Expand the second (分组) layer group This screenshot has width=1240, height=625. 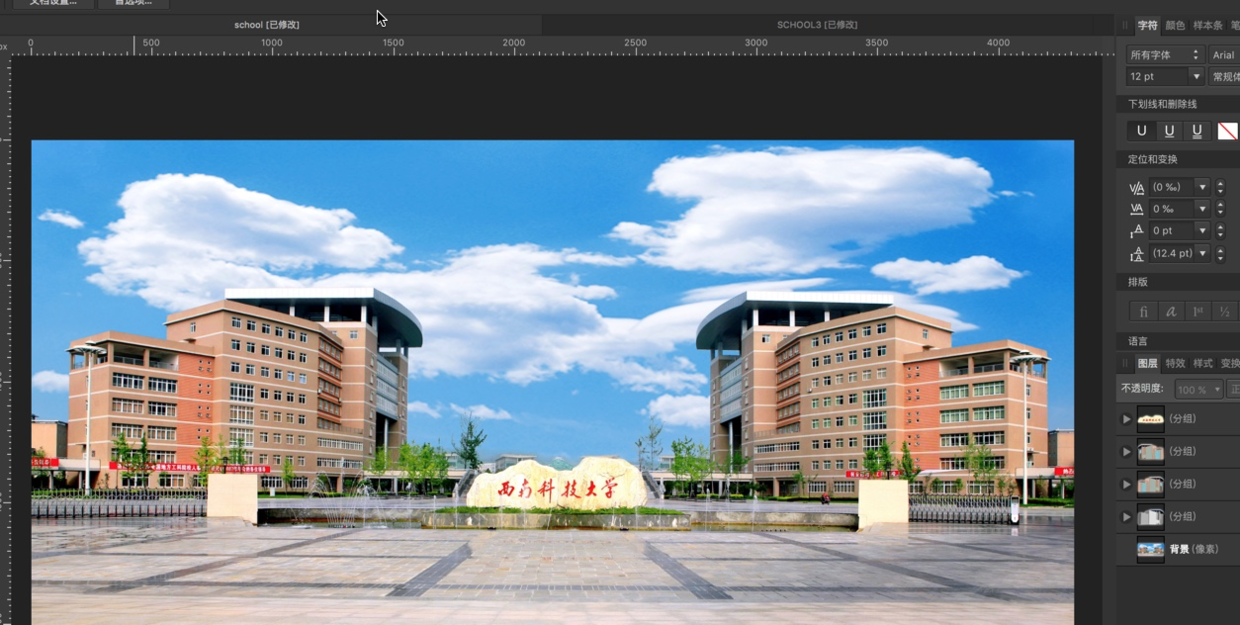[1126, 452]
